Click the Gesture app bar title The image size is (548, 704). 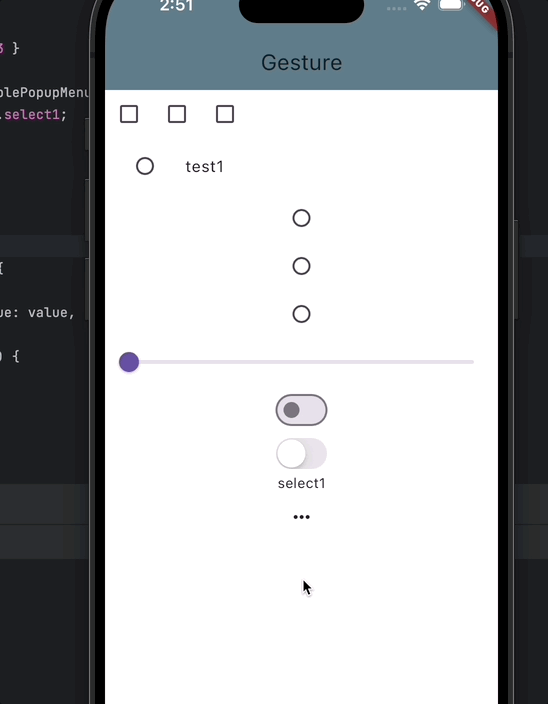pyautogui.click(x=301, y=62)
